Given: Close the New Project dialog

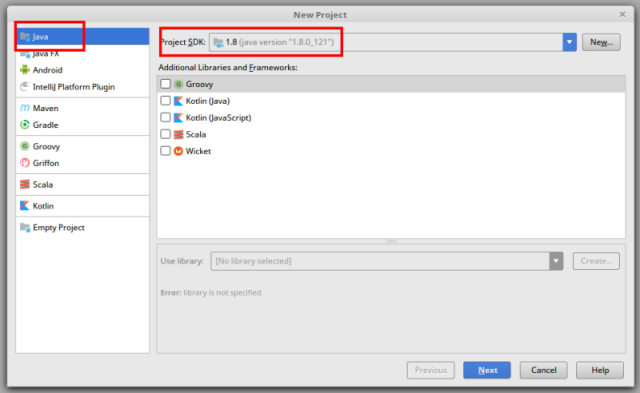Looking at the screenshot, I should click(622, 14).
